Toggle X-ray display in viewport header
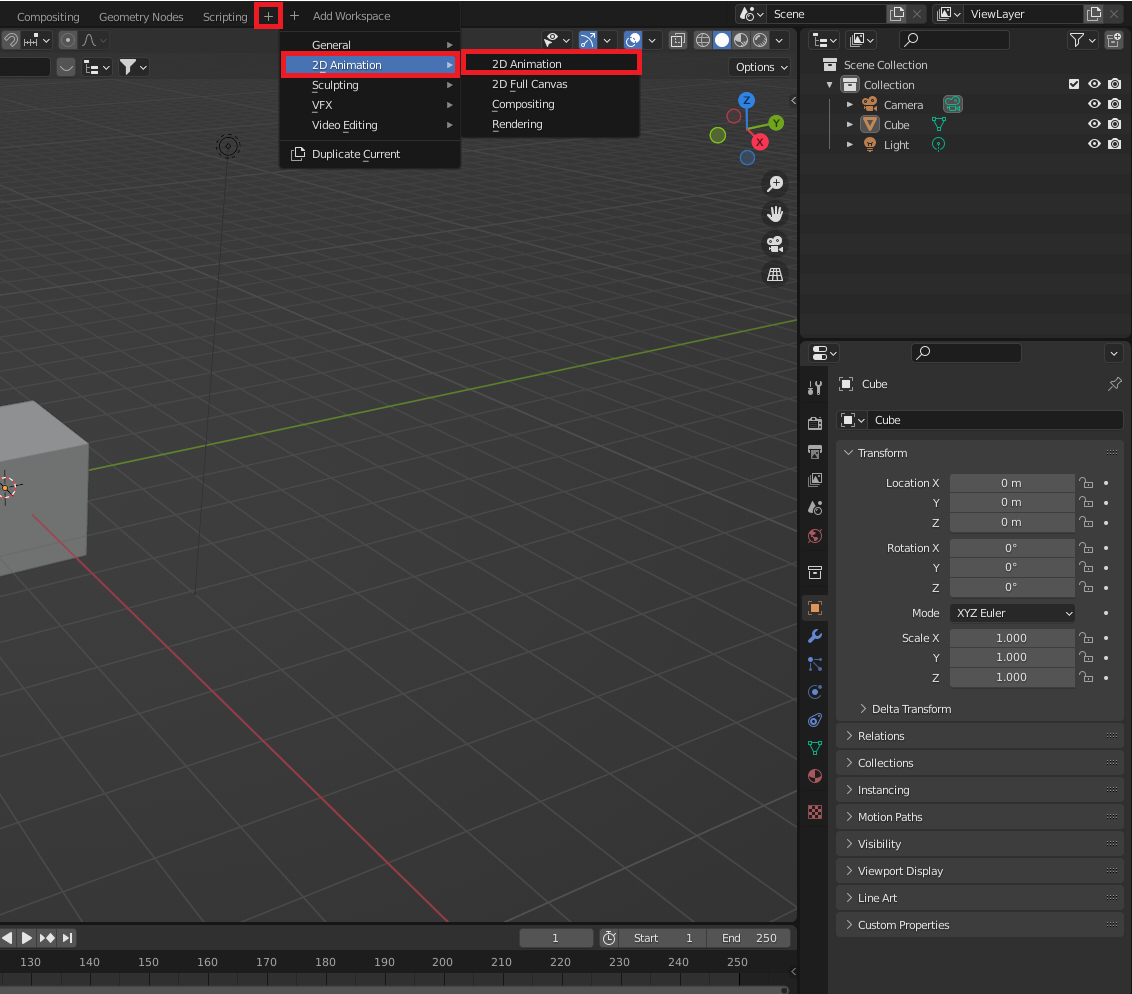The height and width of the screenshot is (994, 1132). click(x=677, y=40)
